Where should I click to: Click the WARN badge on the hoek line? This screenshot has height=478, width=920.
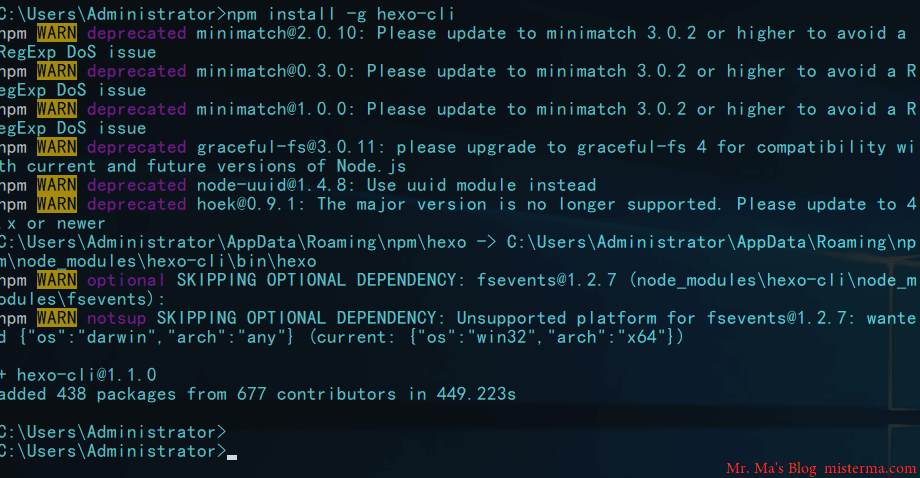(x=56, y=204)
